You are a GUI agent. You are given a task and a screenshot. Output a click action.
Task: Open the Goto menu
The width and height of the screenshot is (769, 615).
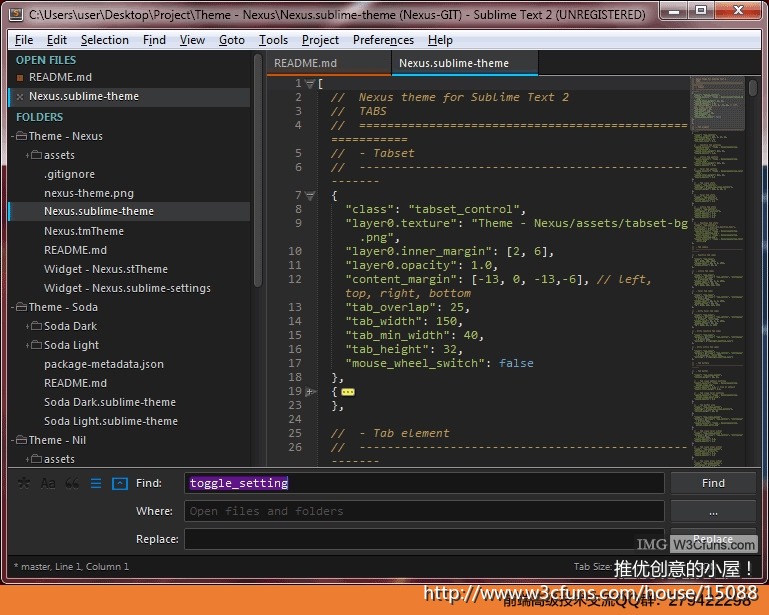pyautogui.click(x=231, y=40)
